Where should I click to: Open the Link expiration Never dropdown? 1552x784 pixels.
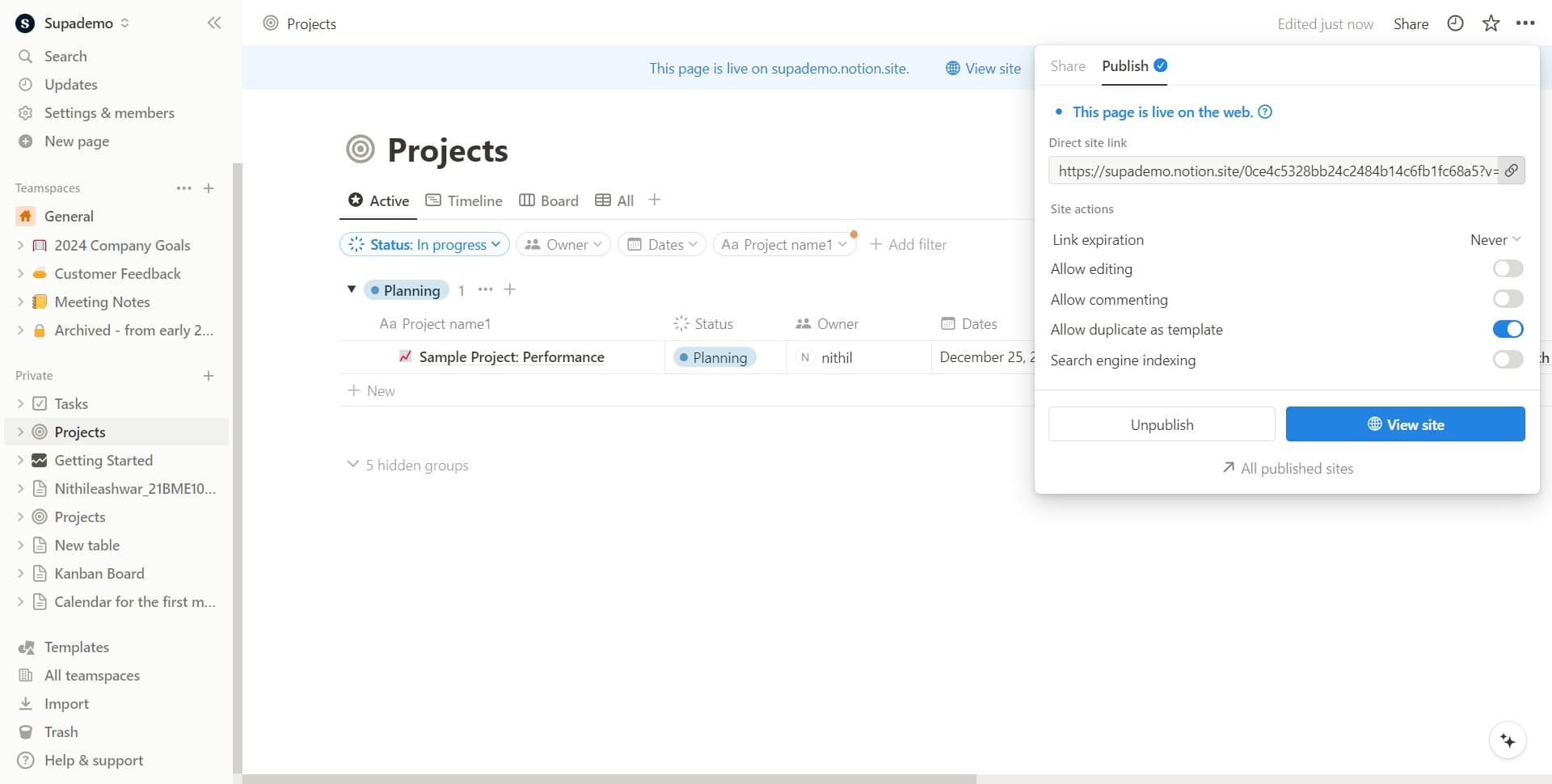[x=1494, y=239]
